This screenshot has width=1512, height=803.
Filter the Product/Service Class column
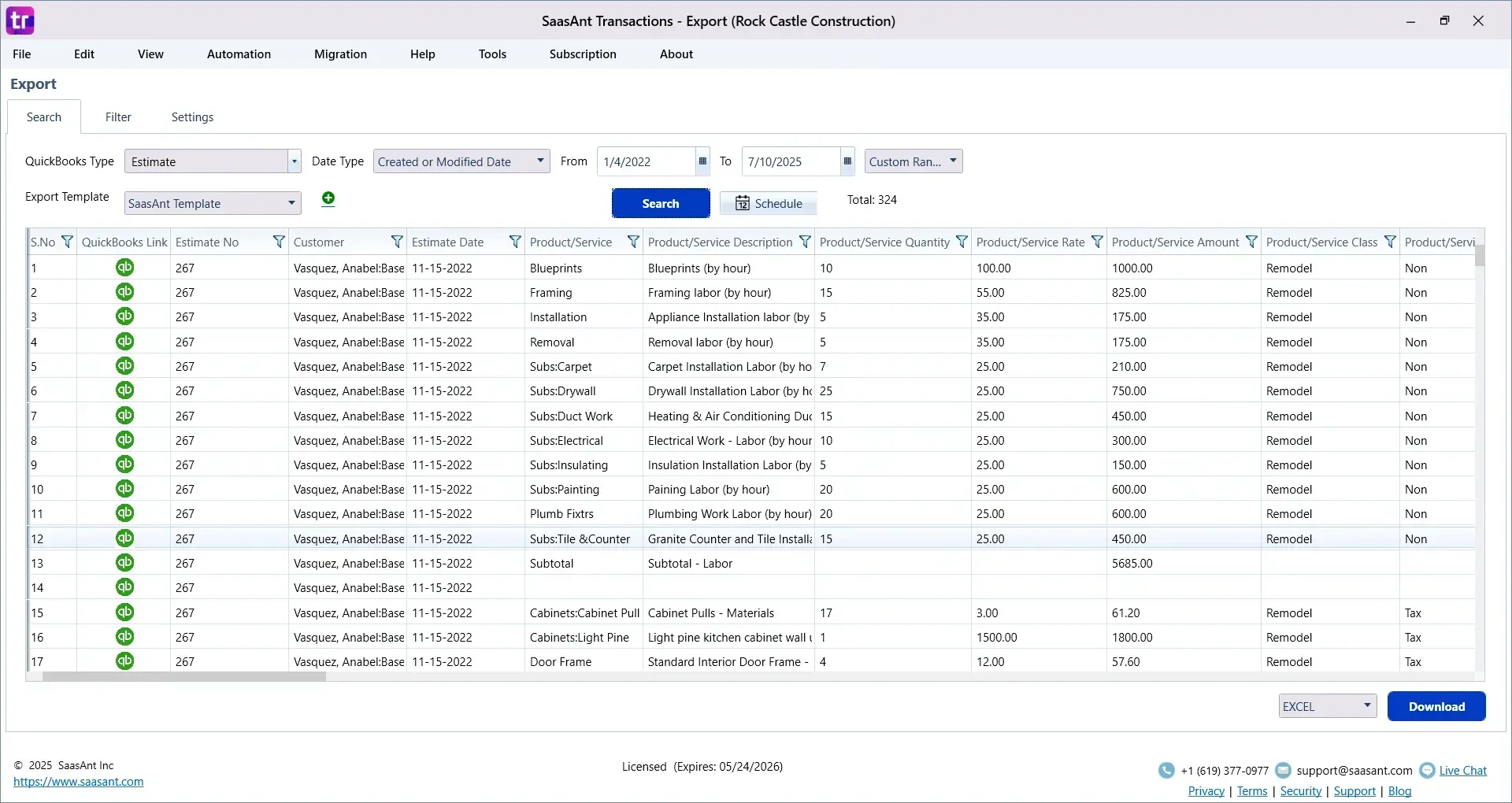click(x=1390, y=242)
